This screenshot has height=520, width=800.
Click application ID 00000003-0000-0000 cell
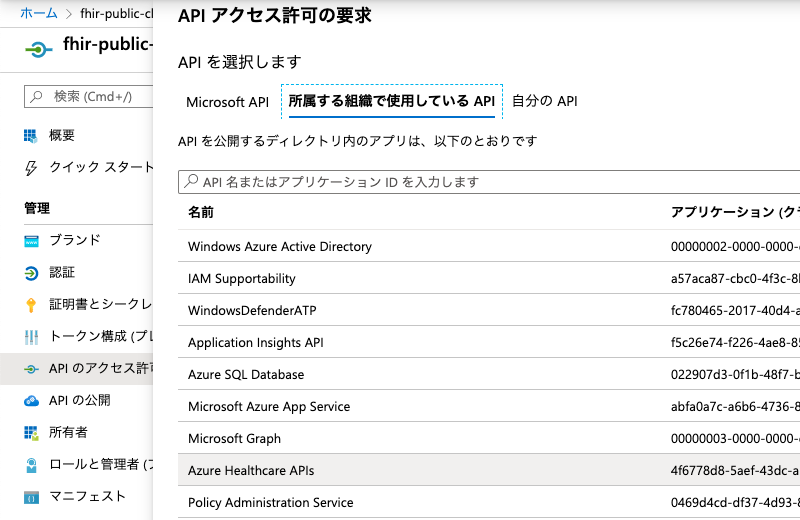pyautogui.click(x=735, y=438)
